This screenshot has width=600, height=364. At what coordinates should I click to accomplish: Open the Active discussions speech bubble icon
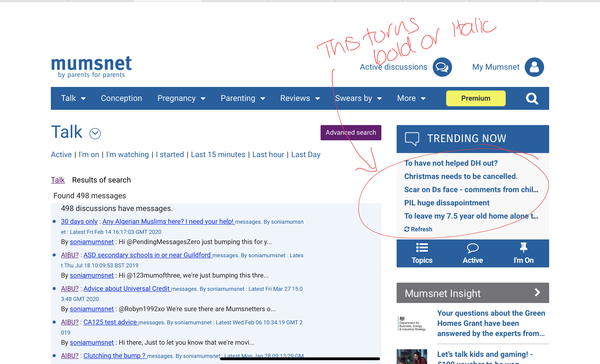(x=442, y=67)
